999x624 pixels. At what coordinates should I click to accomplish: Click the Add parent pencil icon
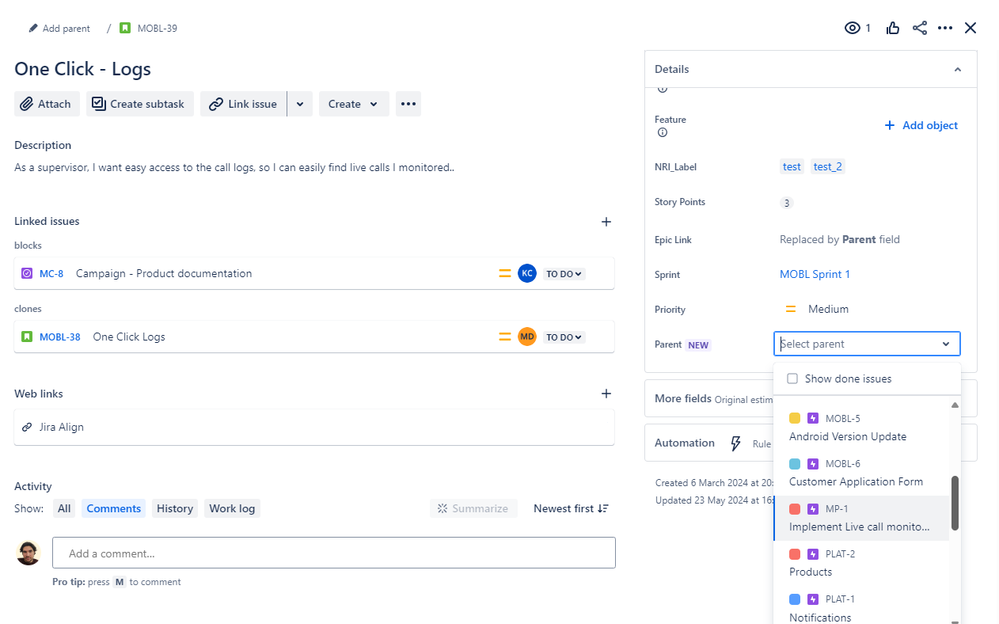coord(33,28)
